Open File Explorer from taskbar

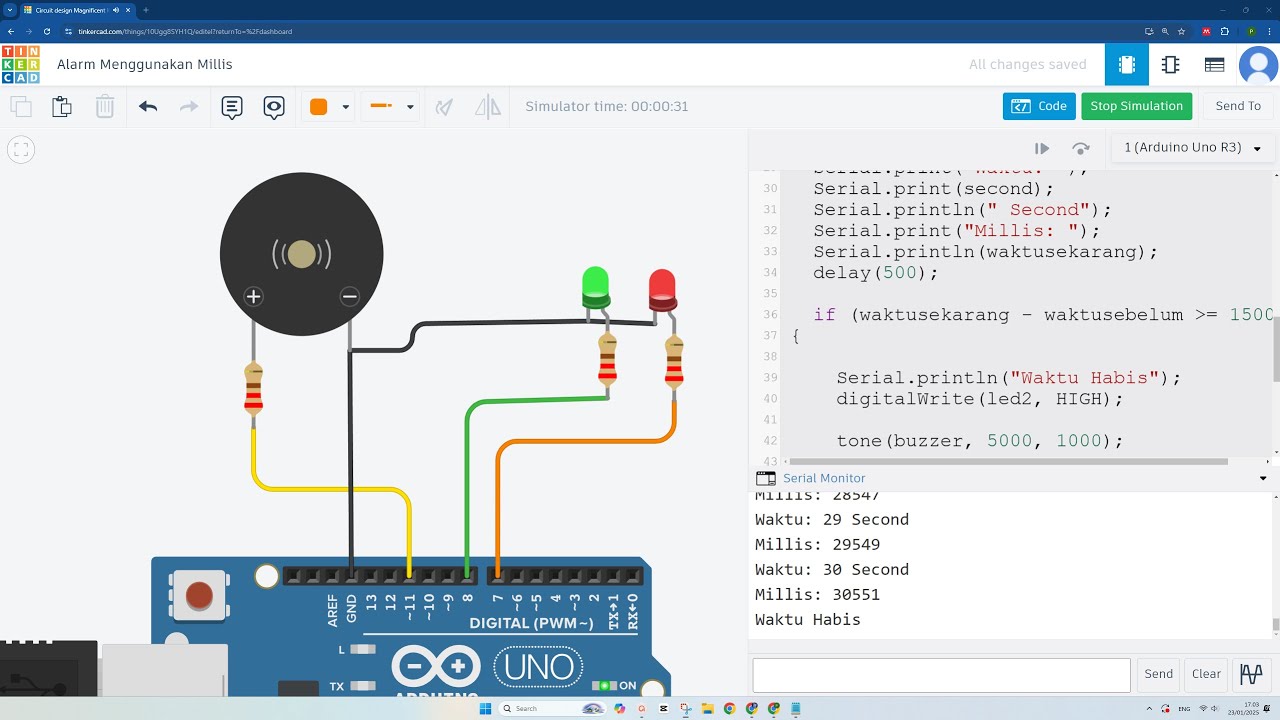click(707, 709)
